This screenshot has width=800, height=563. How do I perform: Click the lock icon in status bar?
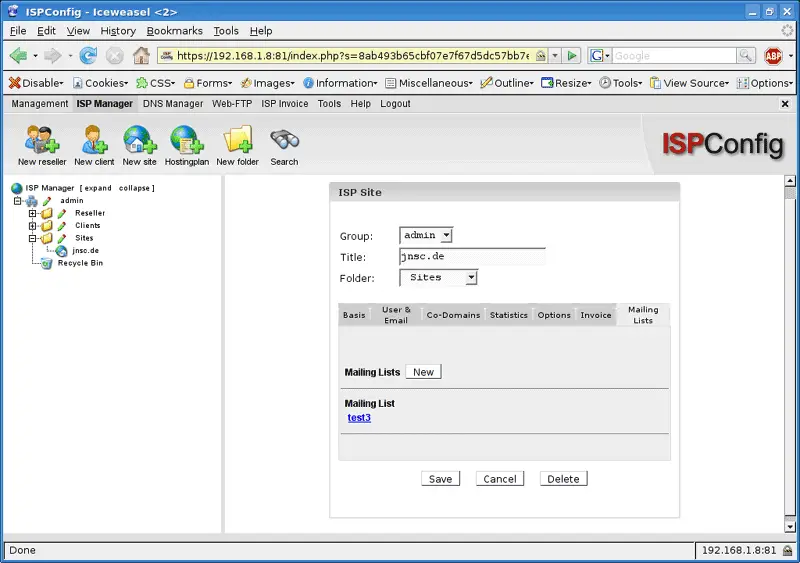point(787,550)
